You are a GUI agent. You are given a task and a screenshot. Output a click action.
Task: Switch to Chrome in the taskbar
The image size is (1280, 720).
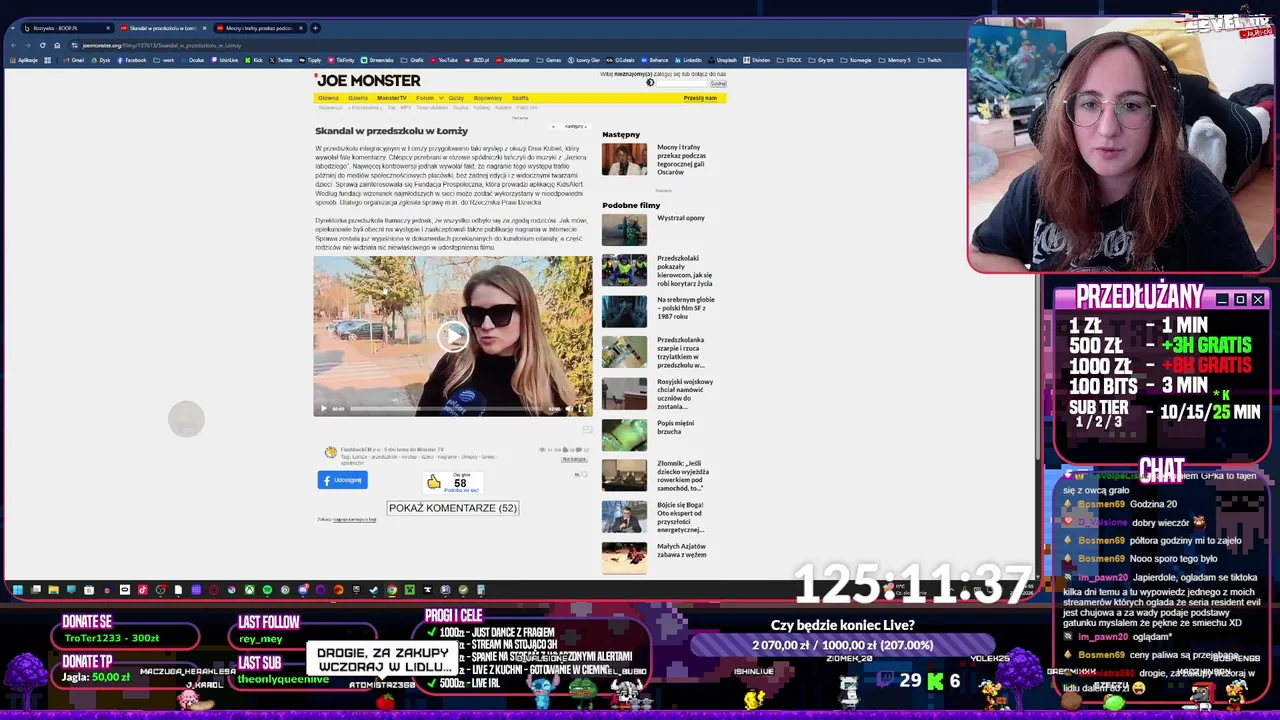coord(392,590)
